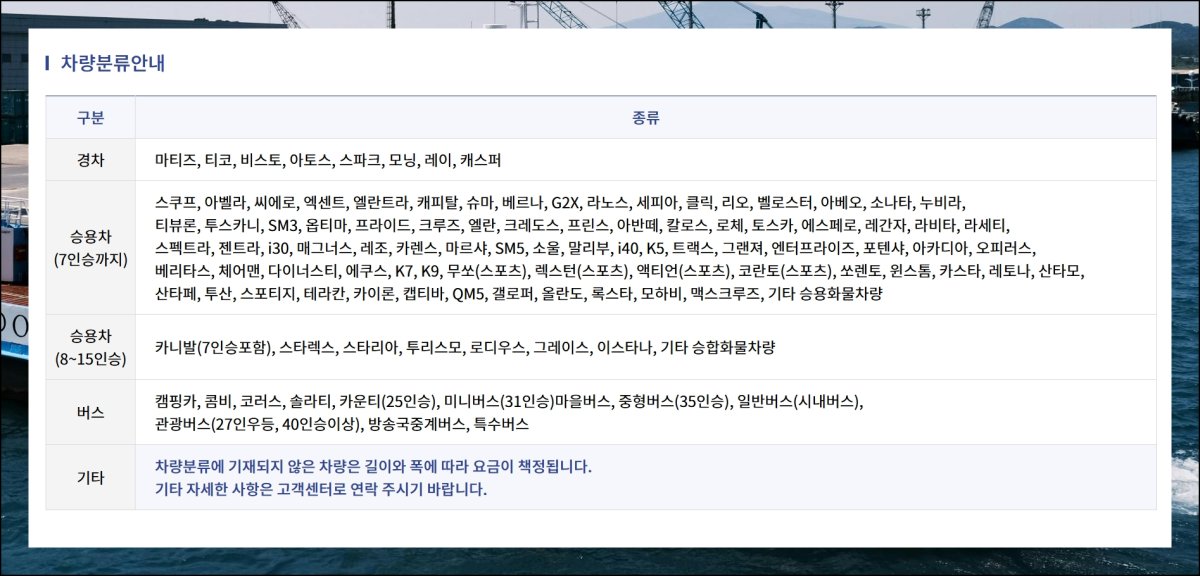Click the line starting with 관광버스(27인우등

click(342, 424)
